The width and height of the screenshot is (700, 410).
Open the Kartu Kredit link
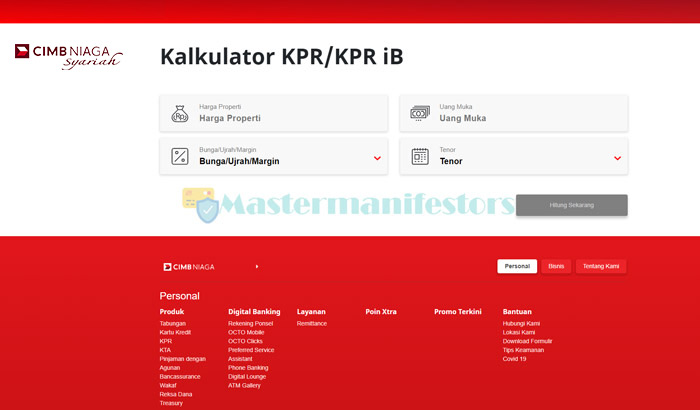click(x=175, y=332)
